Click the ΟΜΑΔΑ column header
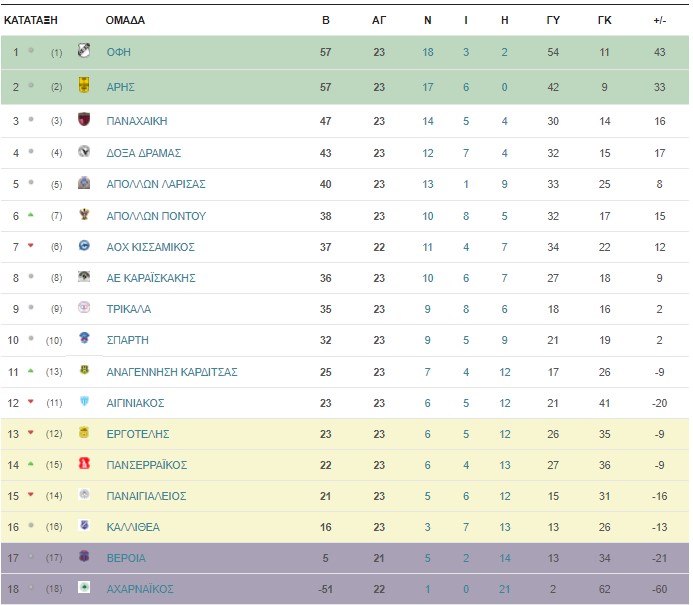The height and width of the screenshot is (605, 693). coord(125,20)
